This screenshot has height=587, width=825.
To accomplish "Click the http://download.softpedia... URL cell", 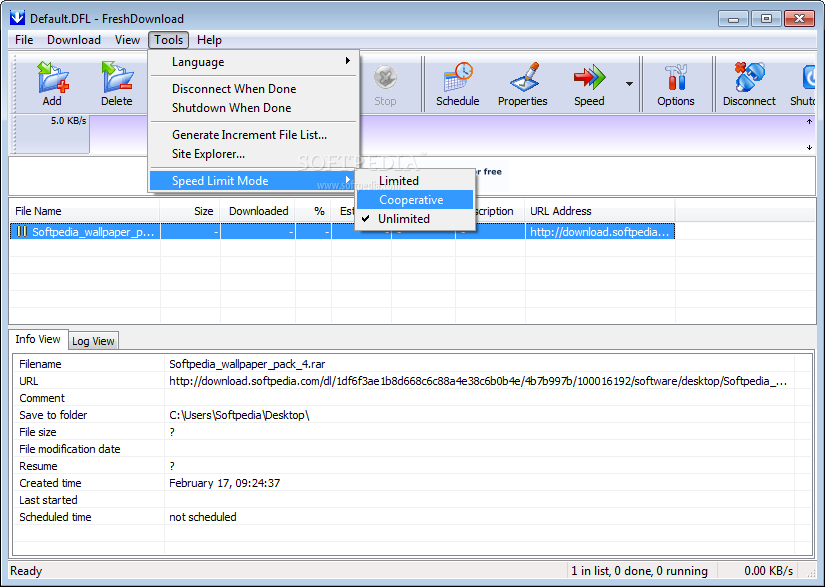I will click(x=600, y=231).
